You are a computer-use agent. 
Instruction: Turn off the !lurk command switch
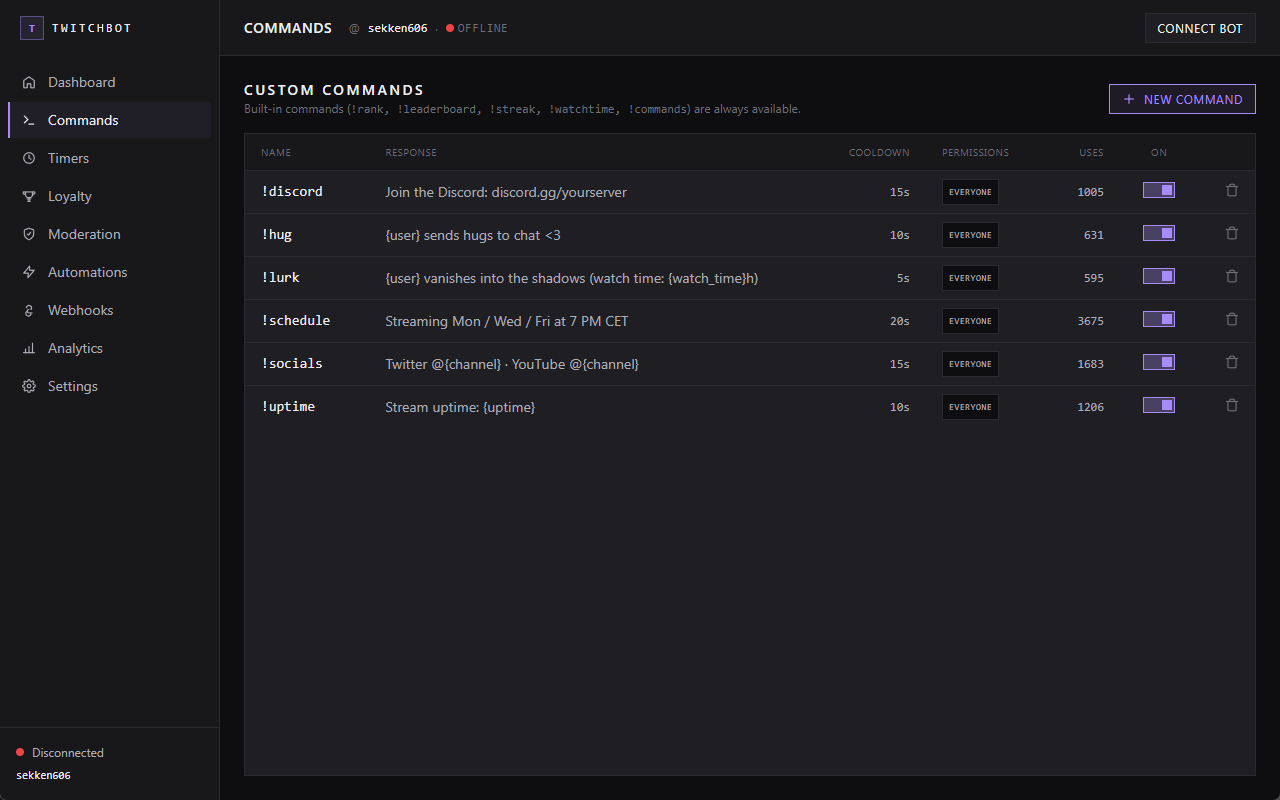[1159, 276]
